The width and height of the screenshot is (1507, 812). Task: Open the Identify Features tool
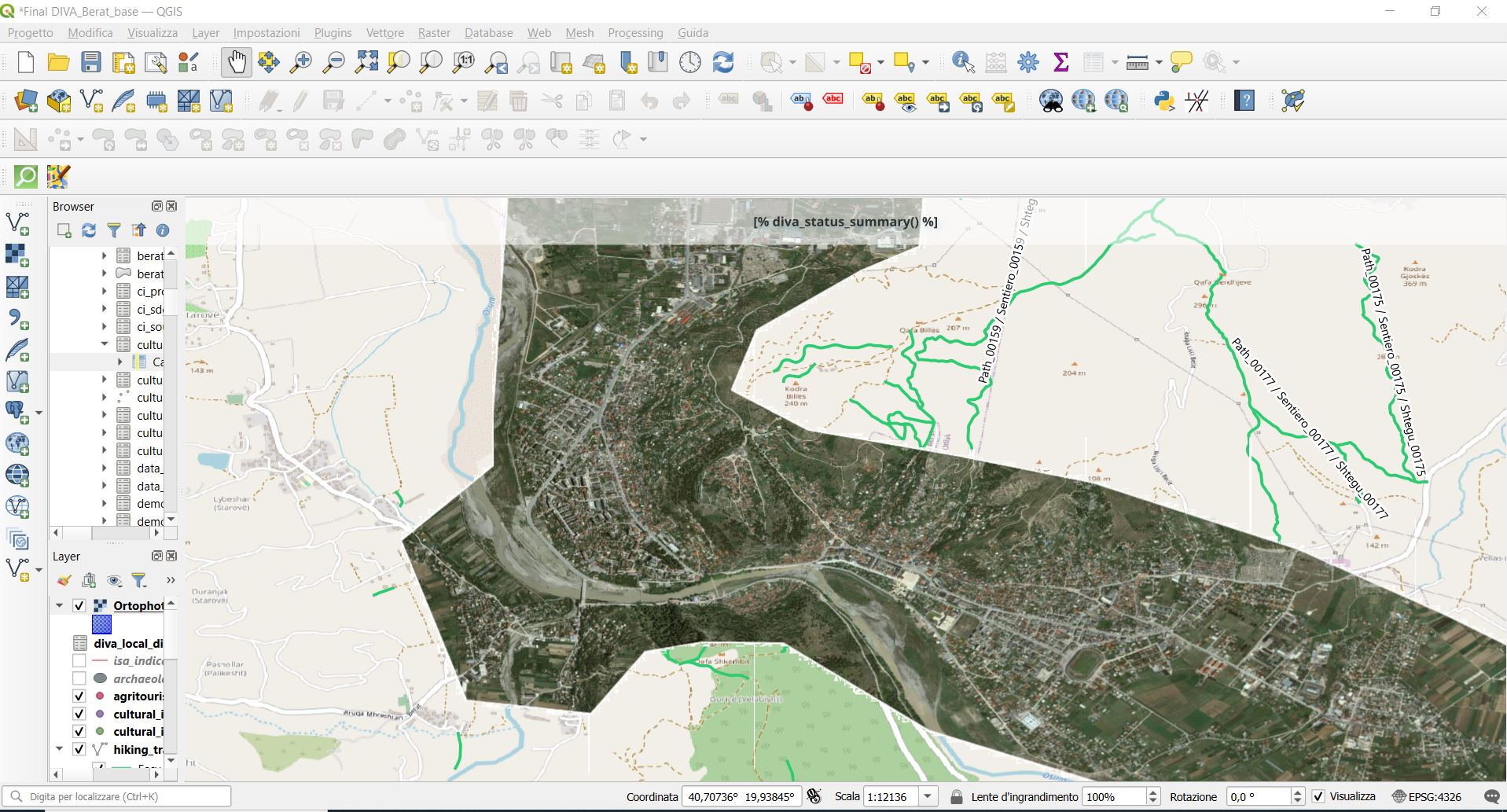click(x=962, y=62)
